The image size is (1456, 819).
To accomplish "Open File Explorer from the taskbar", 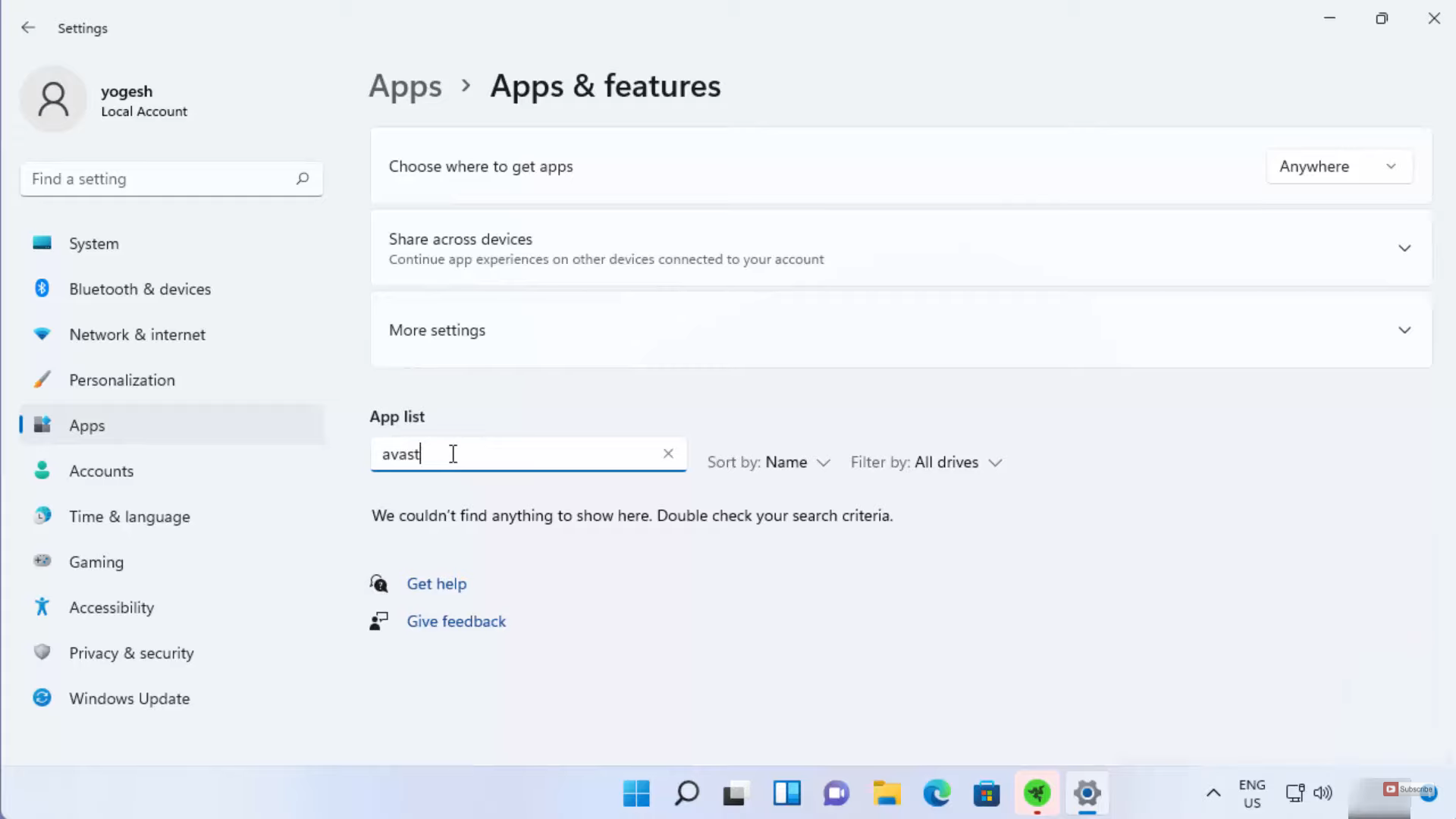I will 886,793.
